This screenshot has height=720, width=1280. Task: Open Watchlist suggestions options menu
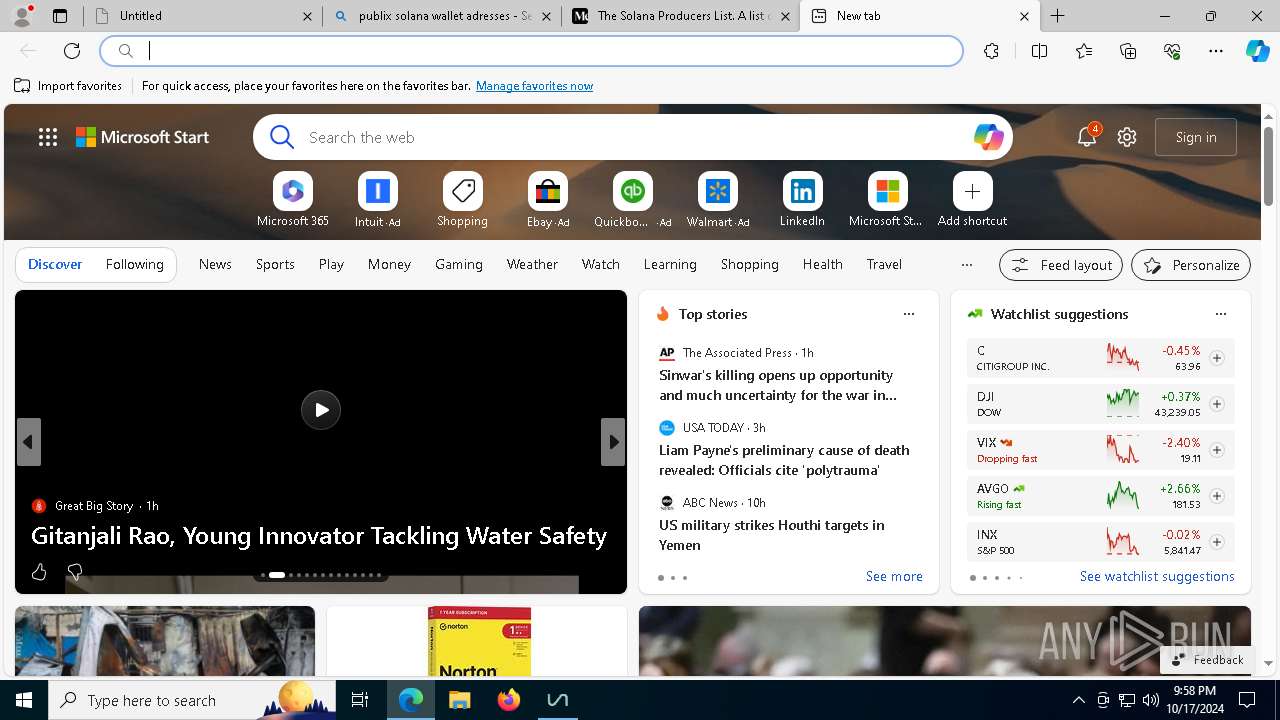(1220, 314)
